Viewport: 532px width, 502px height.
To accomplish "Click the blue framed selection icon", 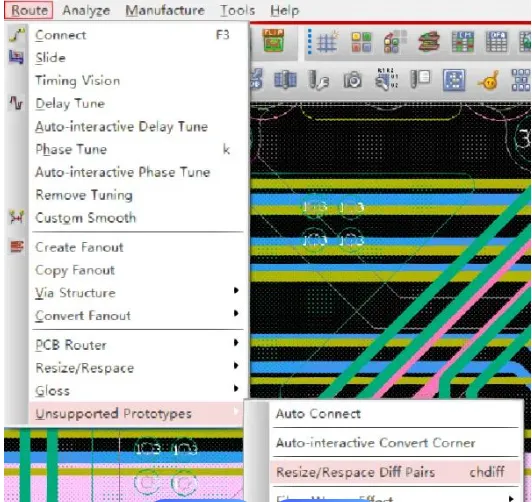I will coord(454,81).
